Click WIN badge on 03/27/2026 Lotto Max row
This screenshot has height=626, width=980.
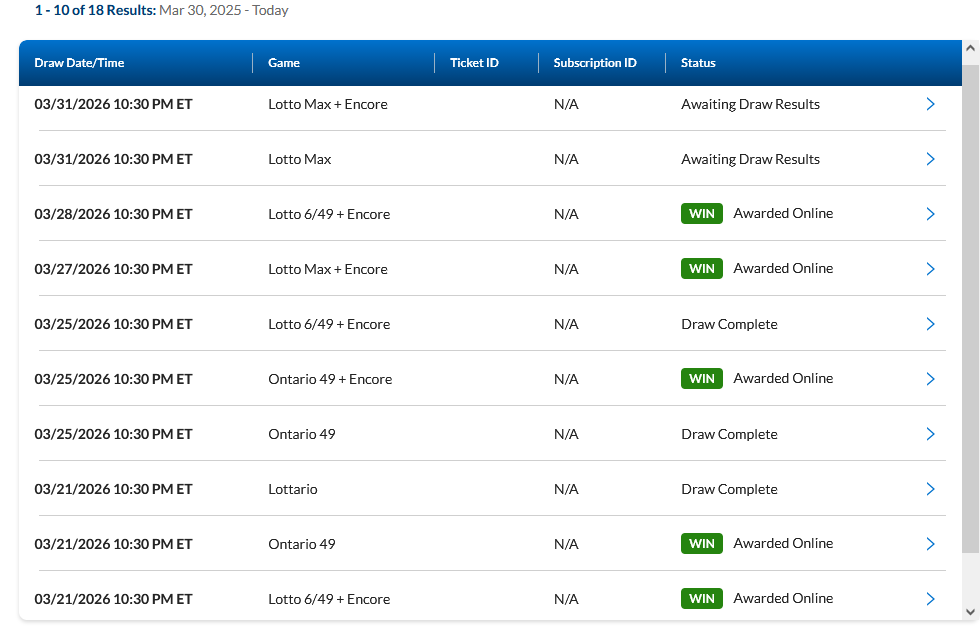click(x=702, y=269)
